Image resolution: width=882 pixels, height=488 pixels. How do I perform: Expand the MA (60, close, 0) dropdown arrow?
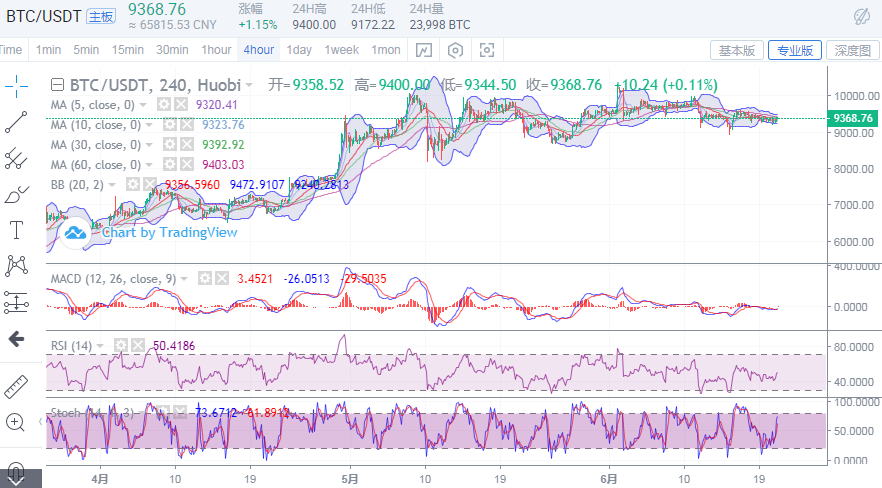coord(149,165)
